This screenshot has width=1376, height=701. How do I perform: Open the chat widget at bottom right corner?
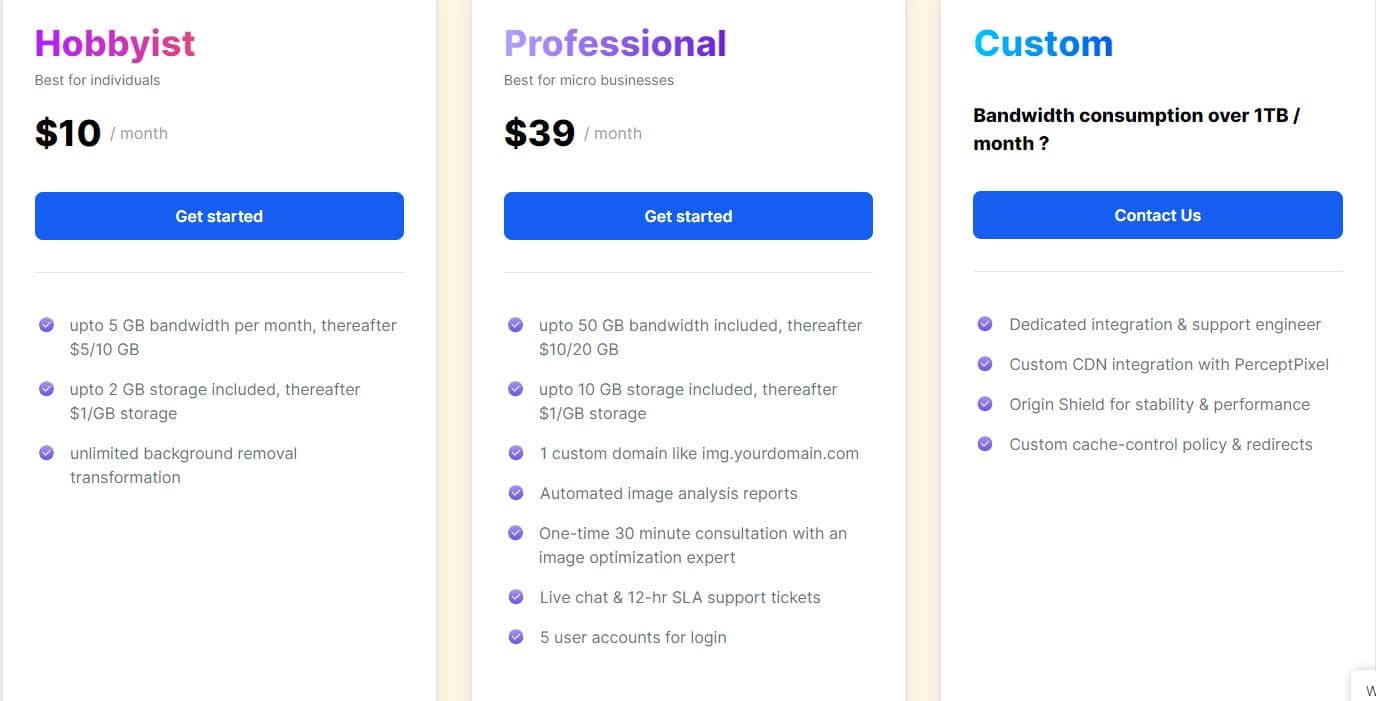tap(1367, 688)
